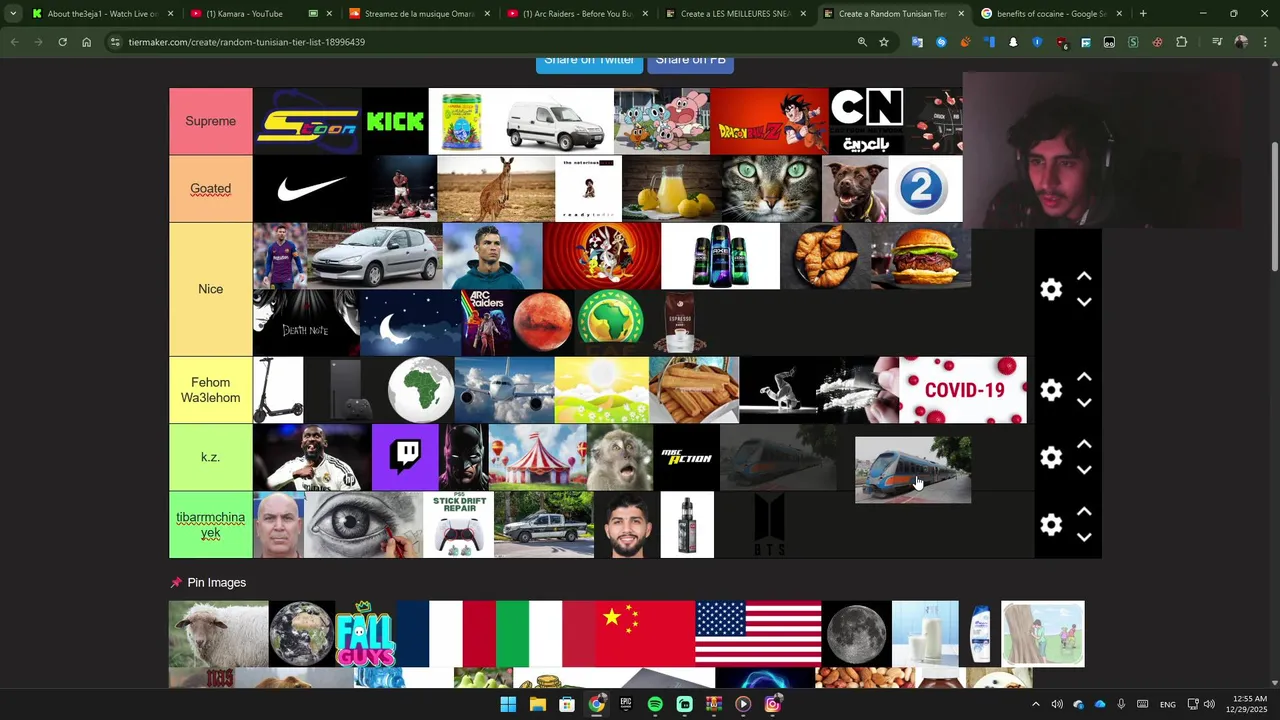
Task: Move Nice tier down with arrow
Action: [x=1084, y=302]
